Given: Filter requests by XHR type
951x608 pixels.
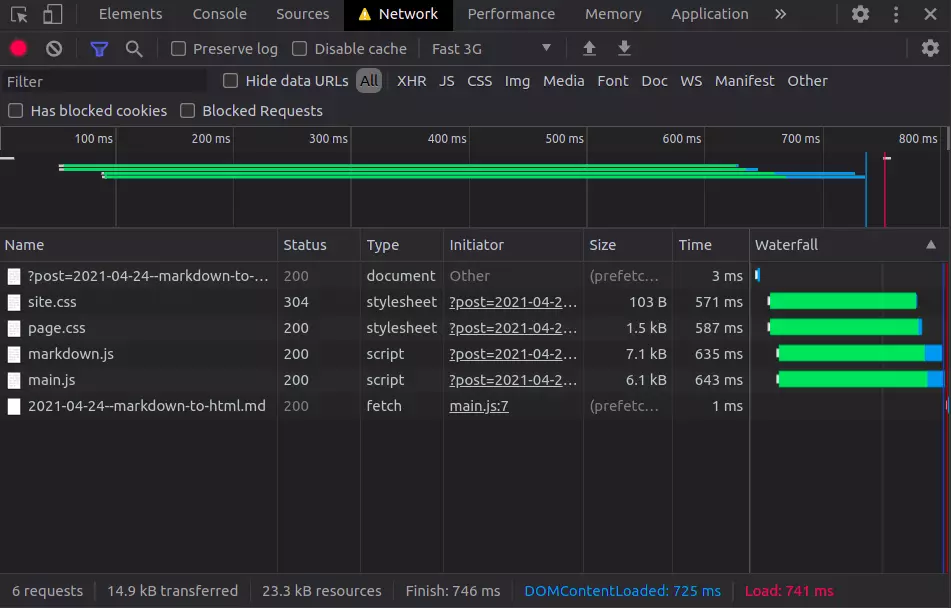Looking at the screenshot, I should pos(411,81).
